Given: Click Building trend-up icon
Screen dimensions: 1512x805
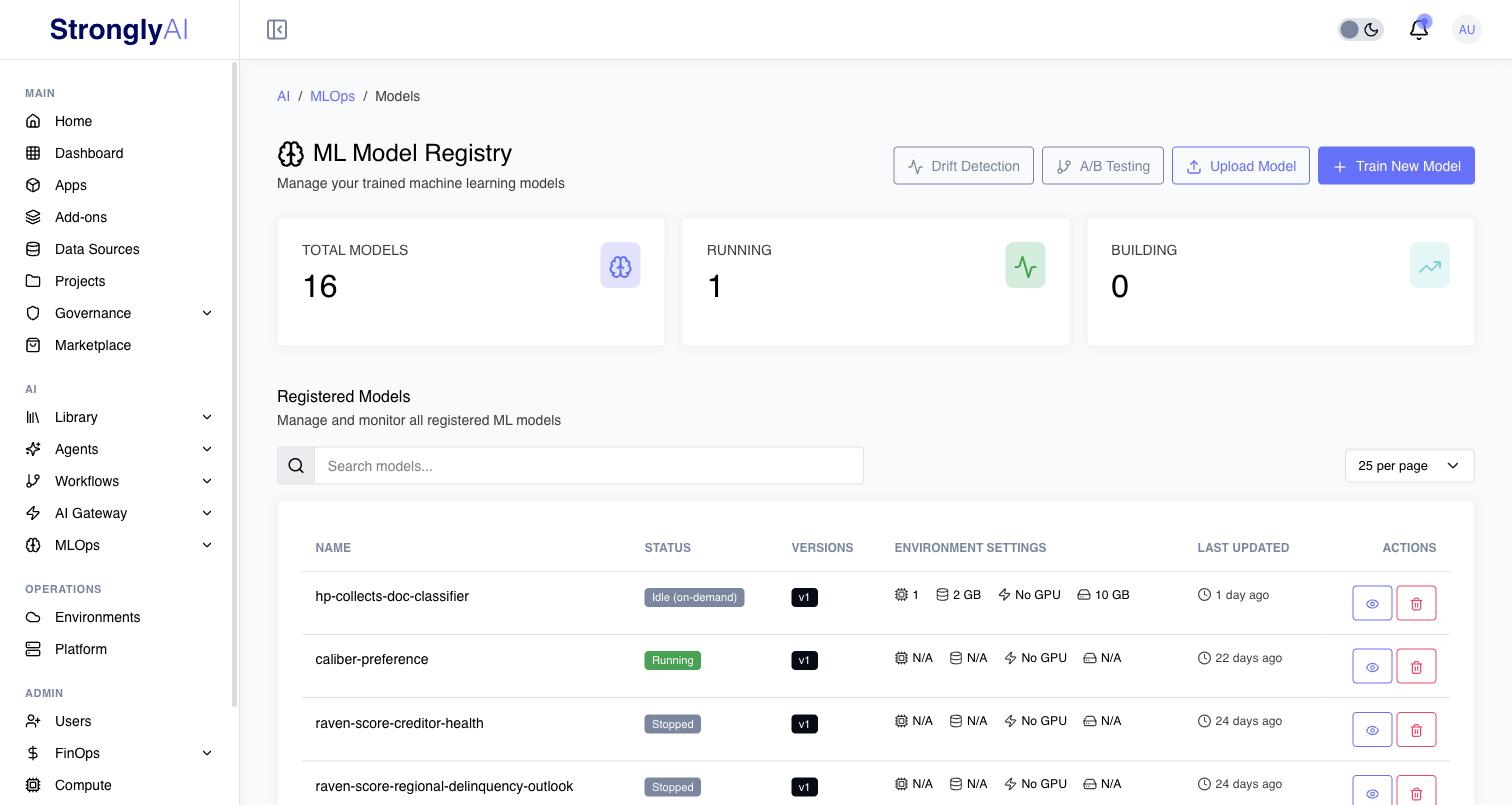Looking at the screenshot, I should (1429, 266).
